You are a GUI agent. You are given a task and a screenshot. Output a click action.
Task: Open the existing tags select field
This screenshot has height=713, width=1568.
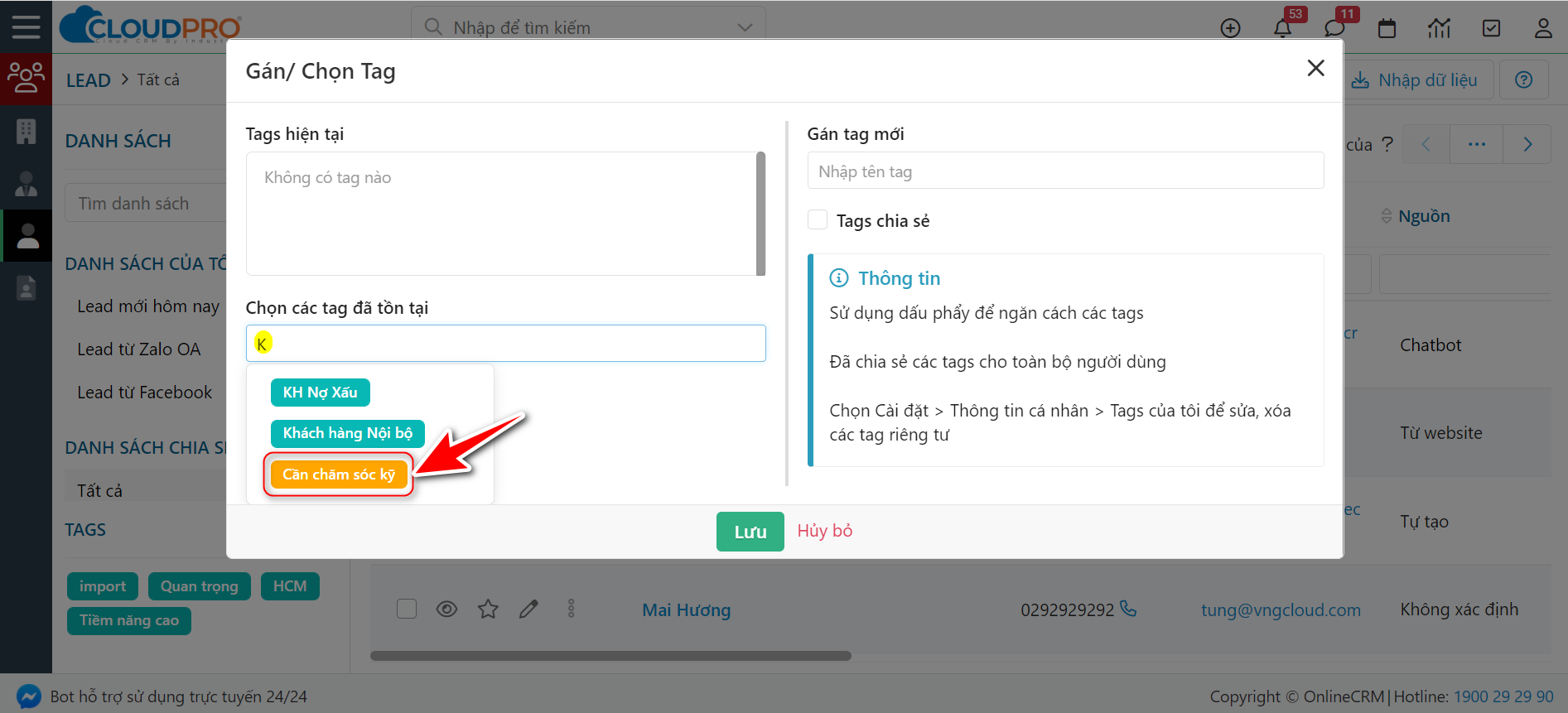click(x=505, y=343)
